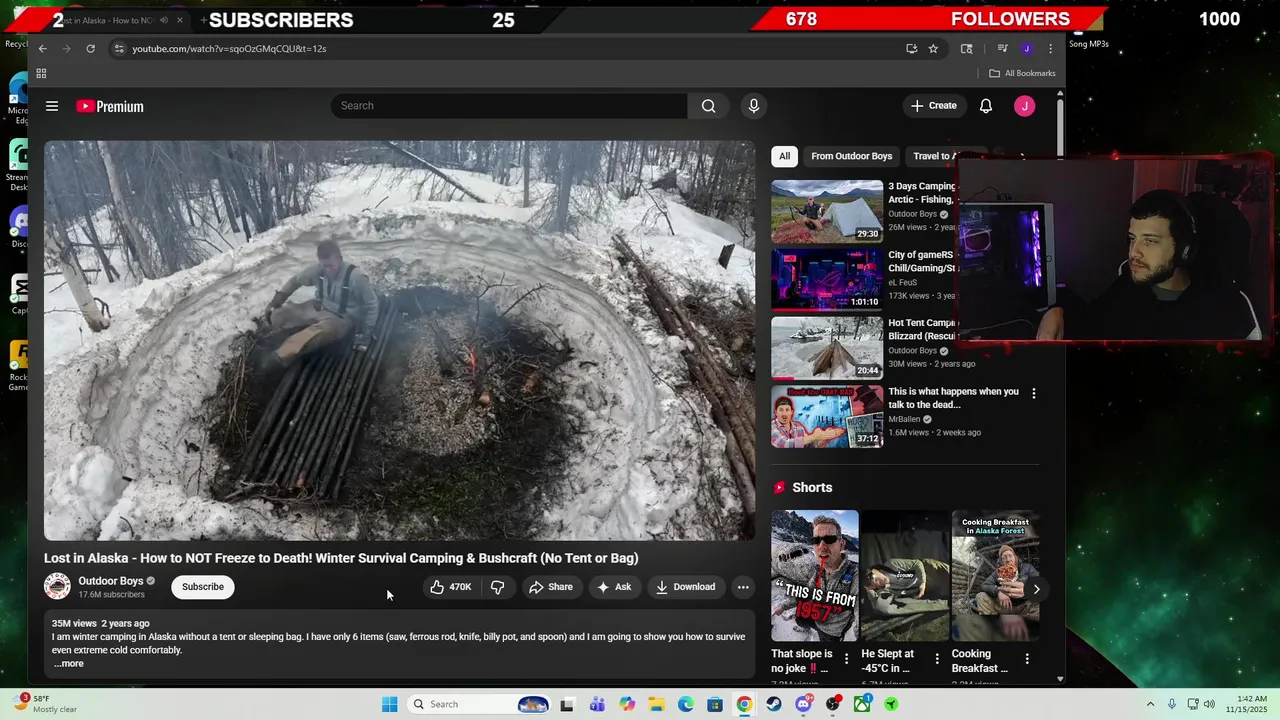Start voice search with microphone icon

click(x=754, y=106)
